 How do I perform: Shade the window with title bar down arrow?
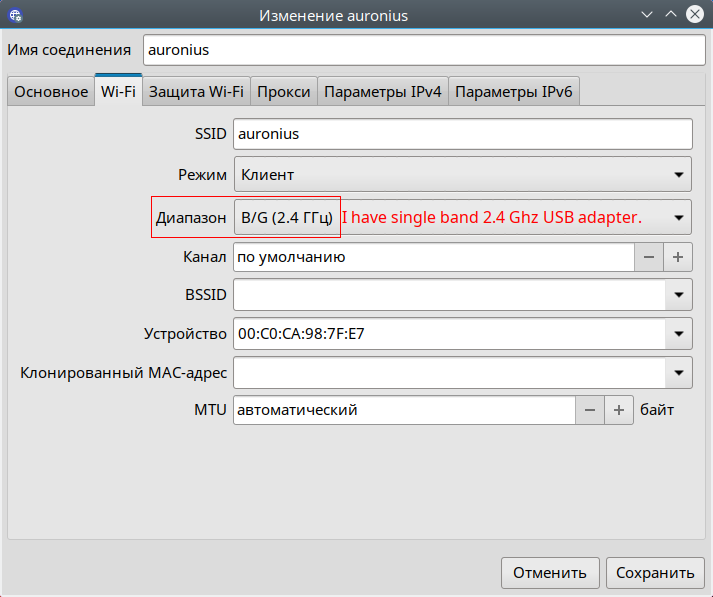(x=647, y=15)
